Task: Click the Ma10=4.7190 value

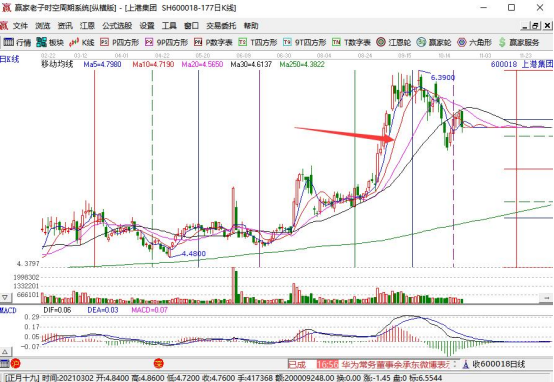Action: (153, 64)
